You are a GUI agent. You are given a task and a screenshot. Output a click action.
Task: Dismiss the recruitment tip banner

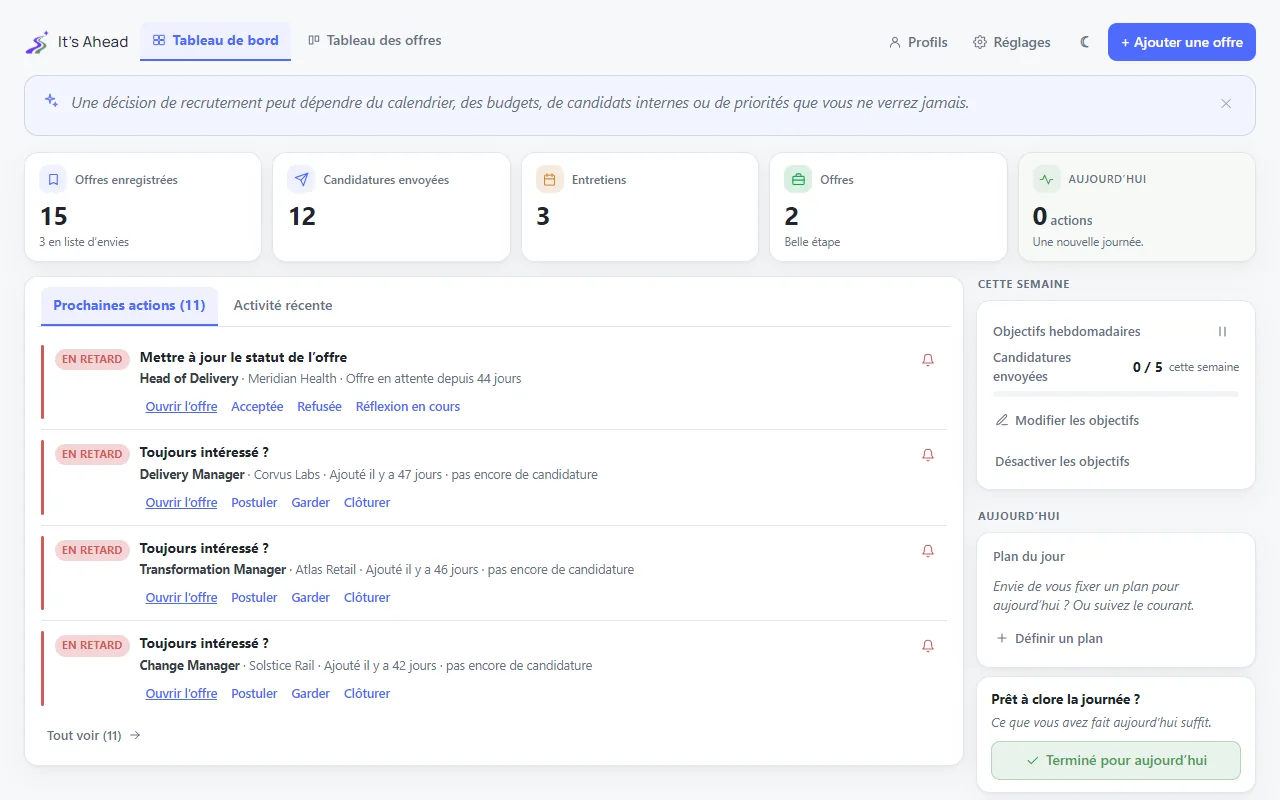[x=1226, y=103]
